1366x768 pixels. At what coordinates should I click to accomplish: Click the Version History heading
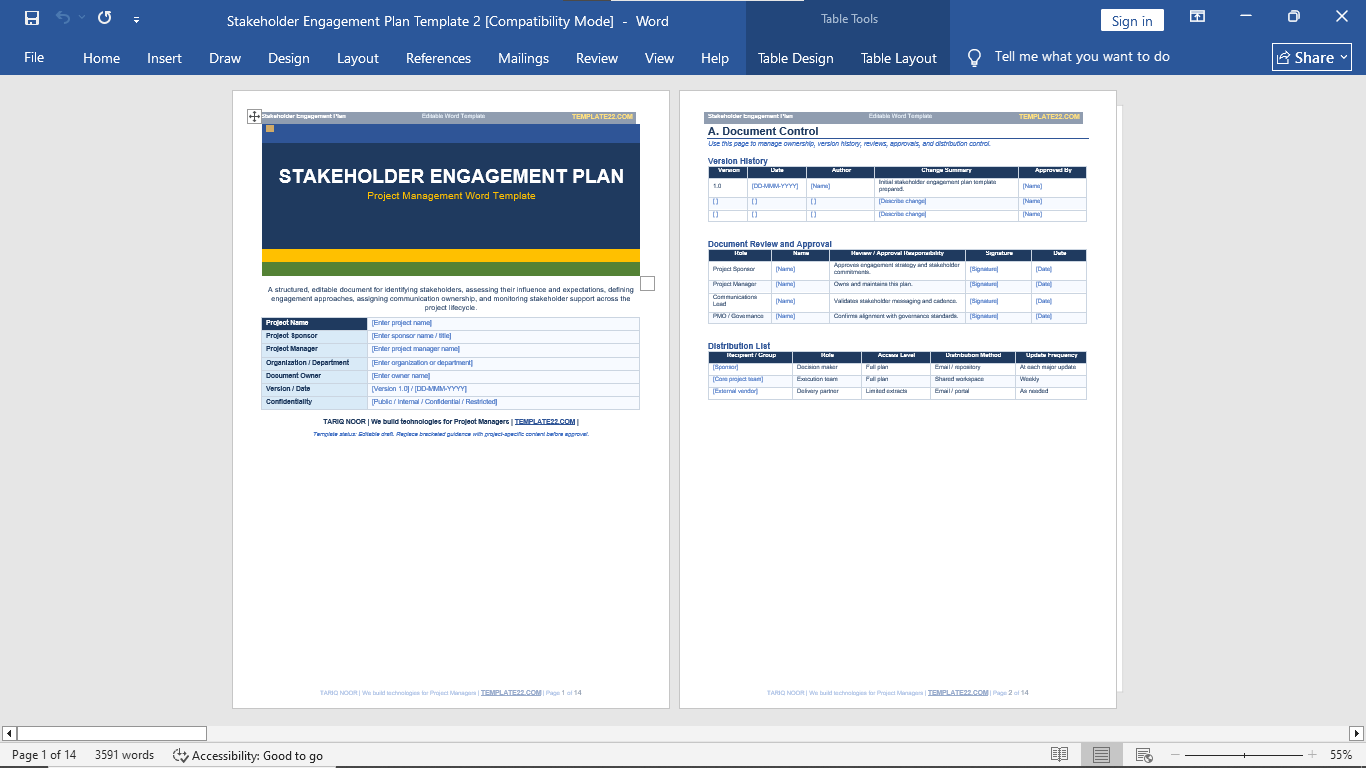(738, 161)
